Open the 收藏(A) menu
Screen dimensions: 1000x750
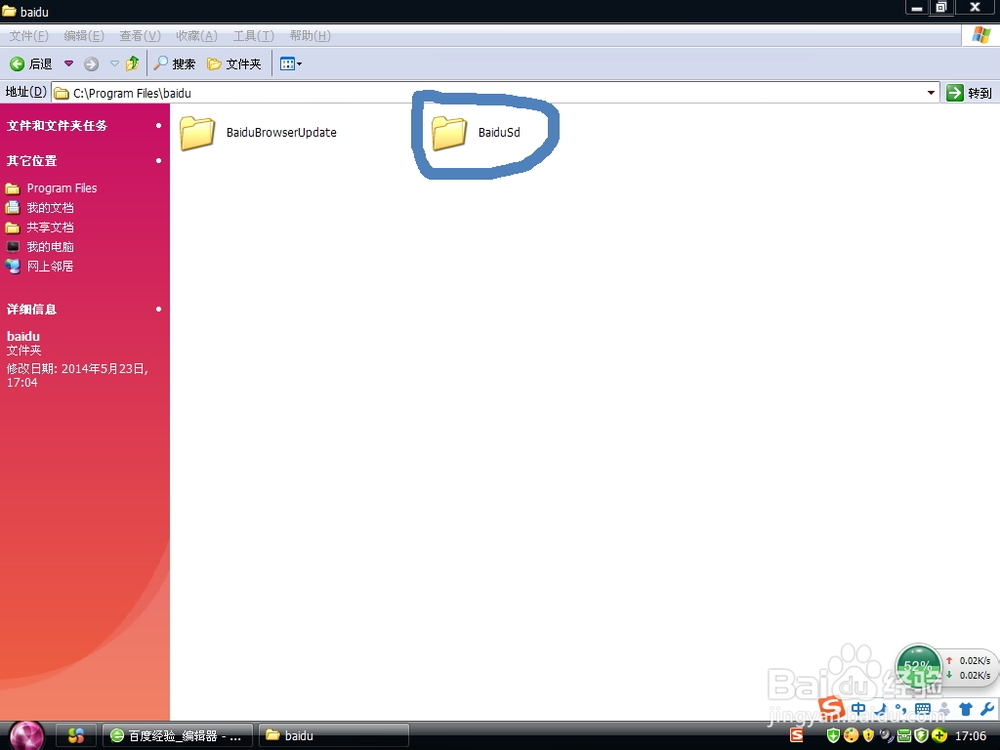(196, 36)
